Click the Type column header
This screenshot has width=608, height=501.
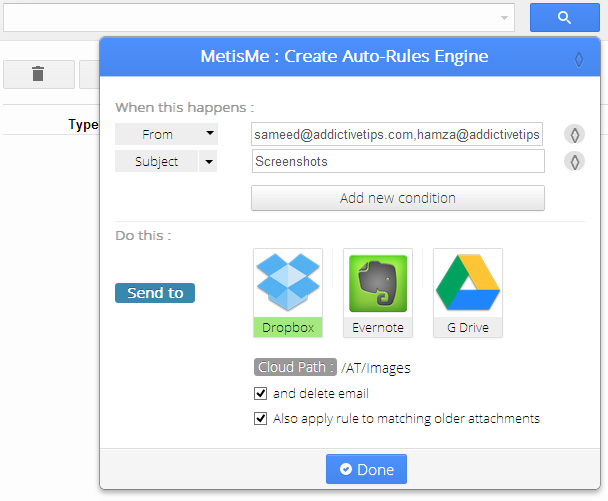point(83,125)
